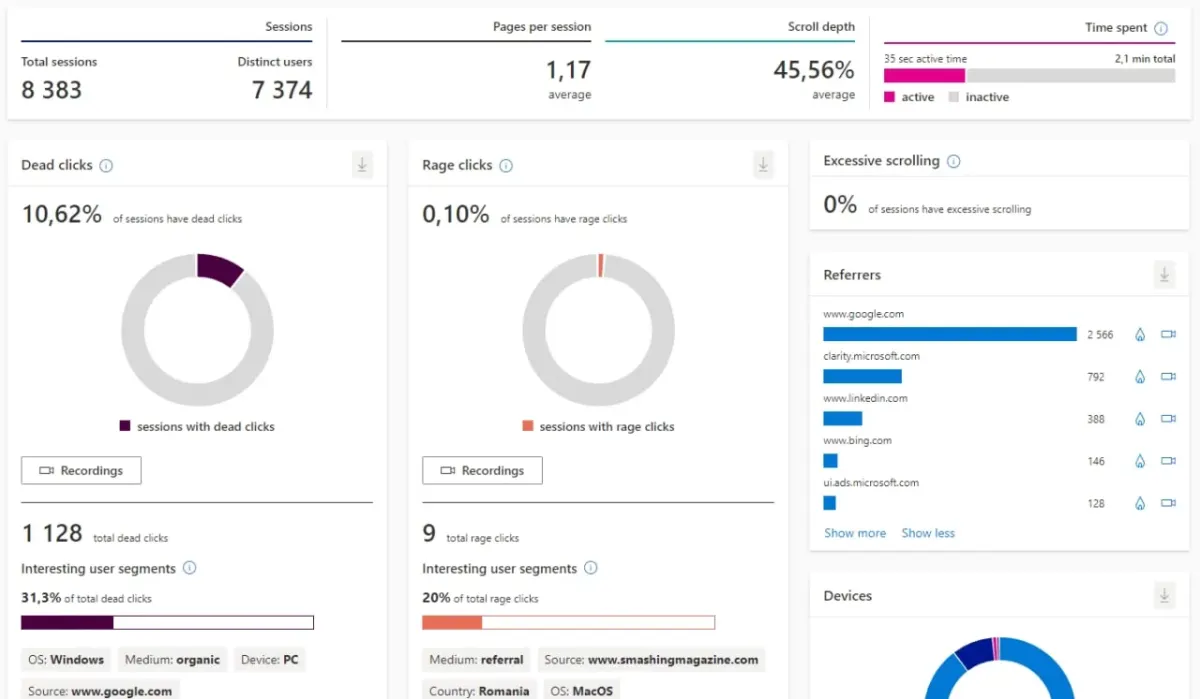The image size is (1200, 699).
Task: Click the www.linkedin.com referrer bar
Action: 842,419
